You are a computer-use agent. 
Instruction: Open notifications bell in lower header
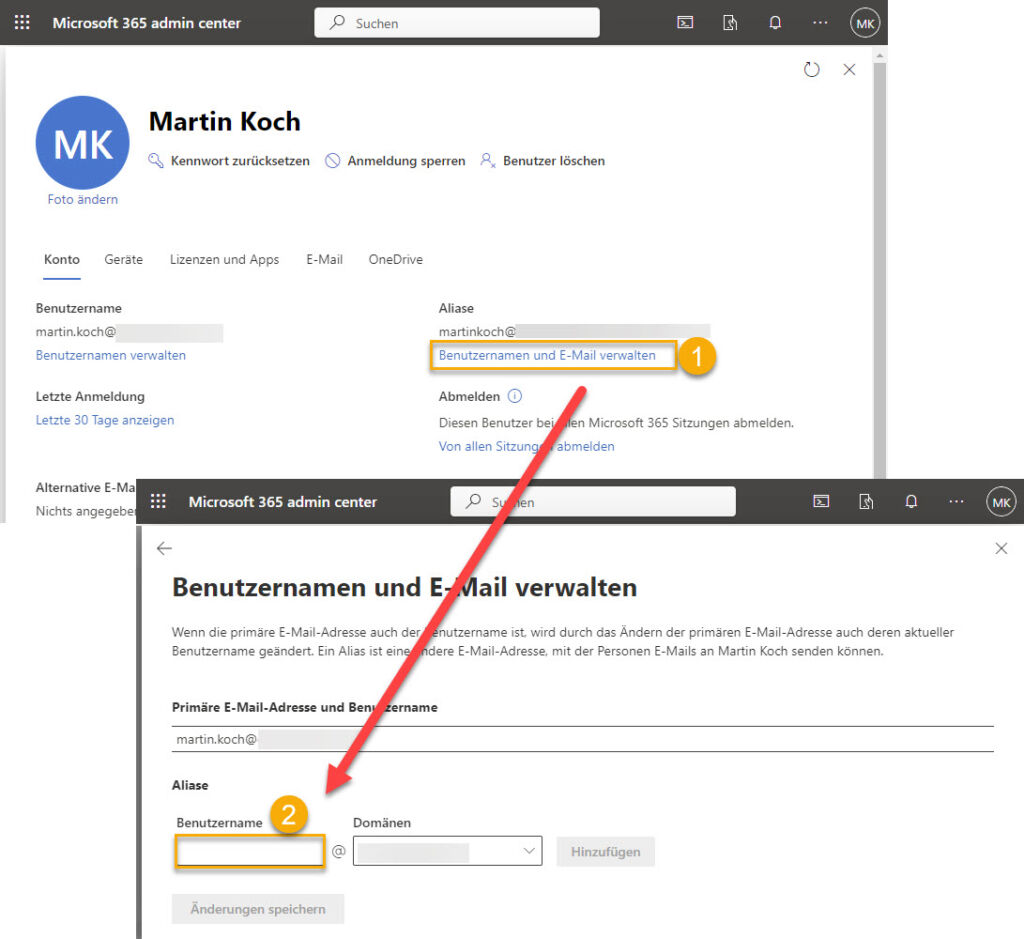pos(911,501)
